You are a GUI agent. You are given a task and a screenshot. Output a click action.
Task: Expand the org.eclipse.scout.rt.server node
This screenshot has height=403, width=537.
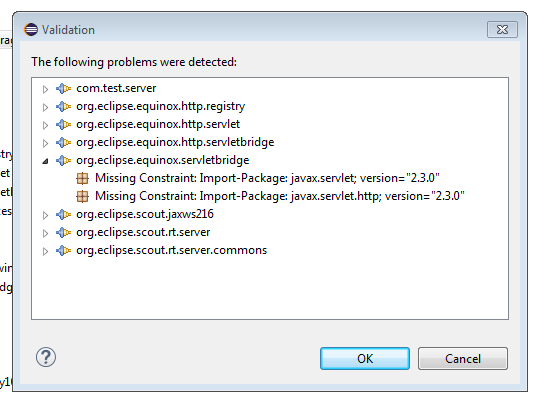pos(45,233)
